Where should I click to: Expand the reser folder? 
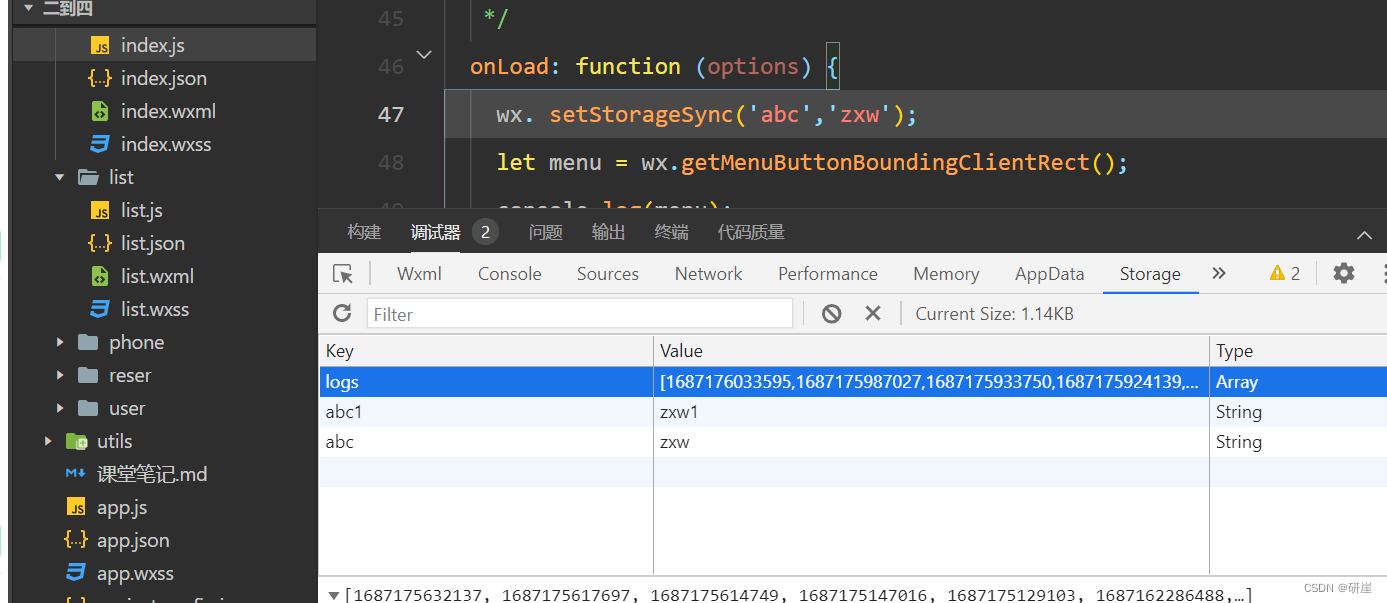pyautogui.click(x=60, y=375)
